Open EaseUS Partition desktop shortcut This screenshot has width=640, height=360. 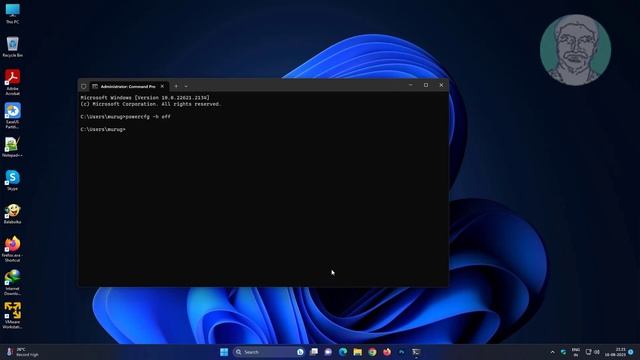[12, 116]
